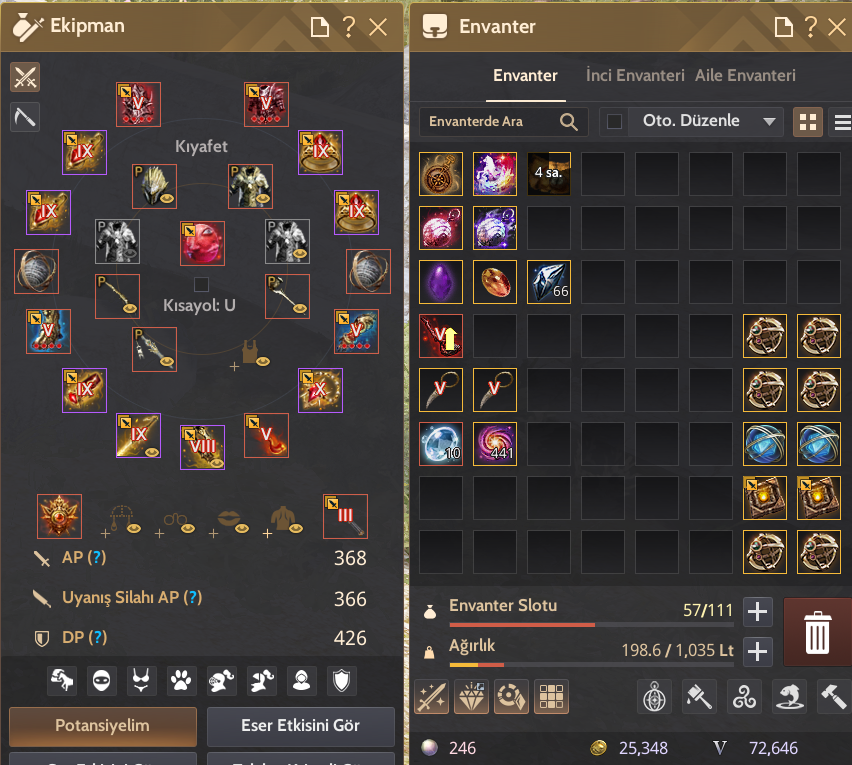The height and width of the screenshot is (765, 852).
Task: Click the trash can delete item icon
Action: point(817,632)
